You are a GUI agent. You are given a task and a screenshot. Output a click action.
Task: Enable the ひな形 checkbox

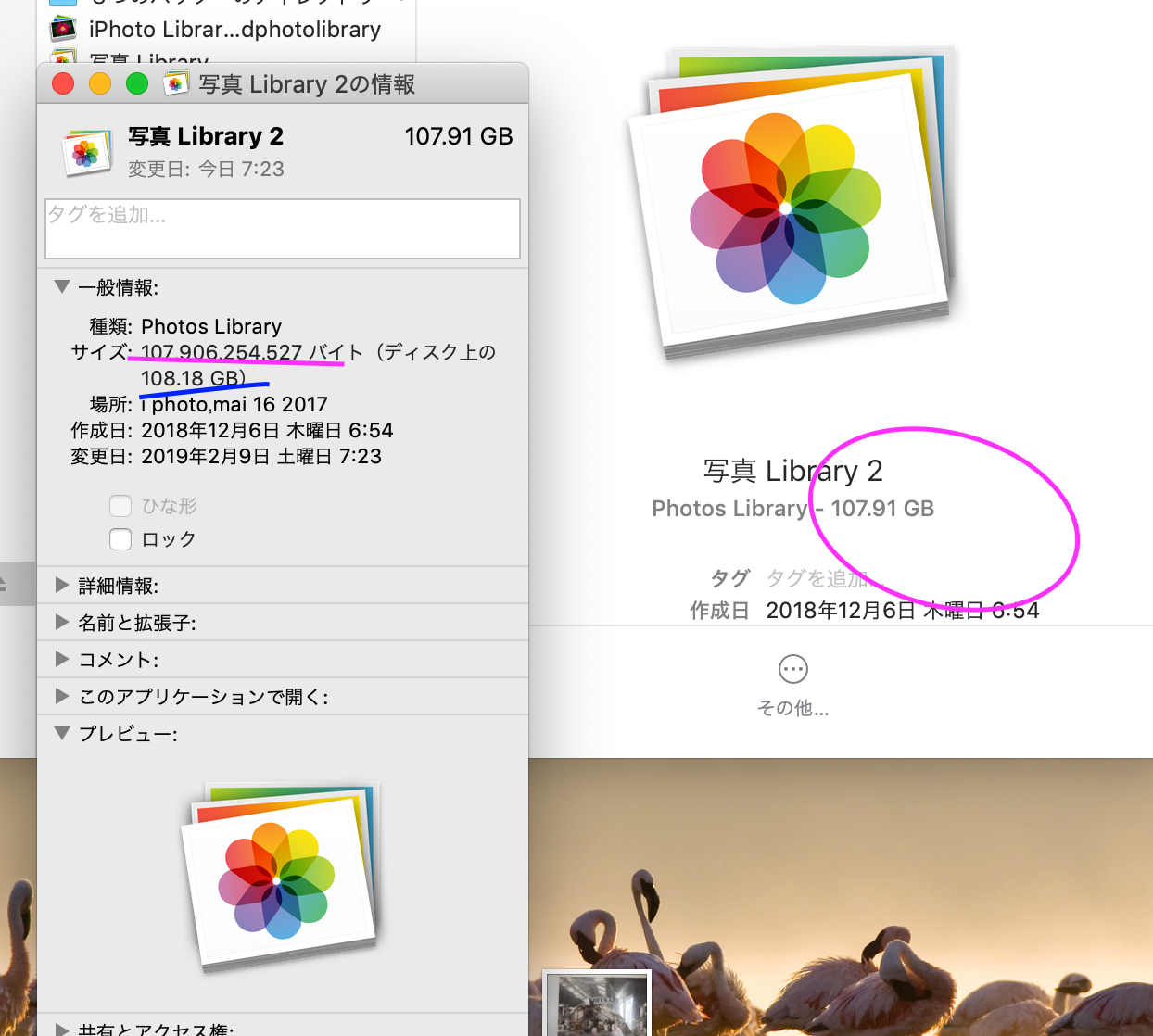click(x=120, y=506)
